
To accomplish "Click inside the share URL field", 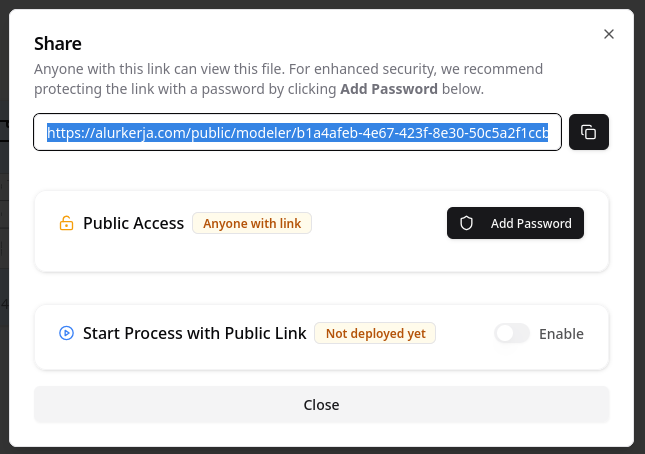I will [297, 132].
